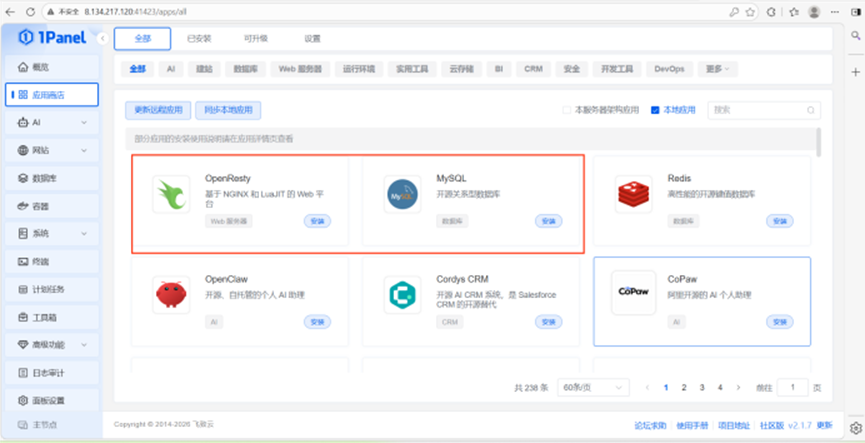Screen dimensions: 865x443
Task: Expand 高级功能 submenu in sidebar
Action: click(x=84, y=345)
